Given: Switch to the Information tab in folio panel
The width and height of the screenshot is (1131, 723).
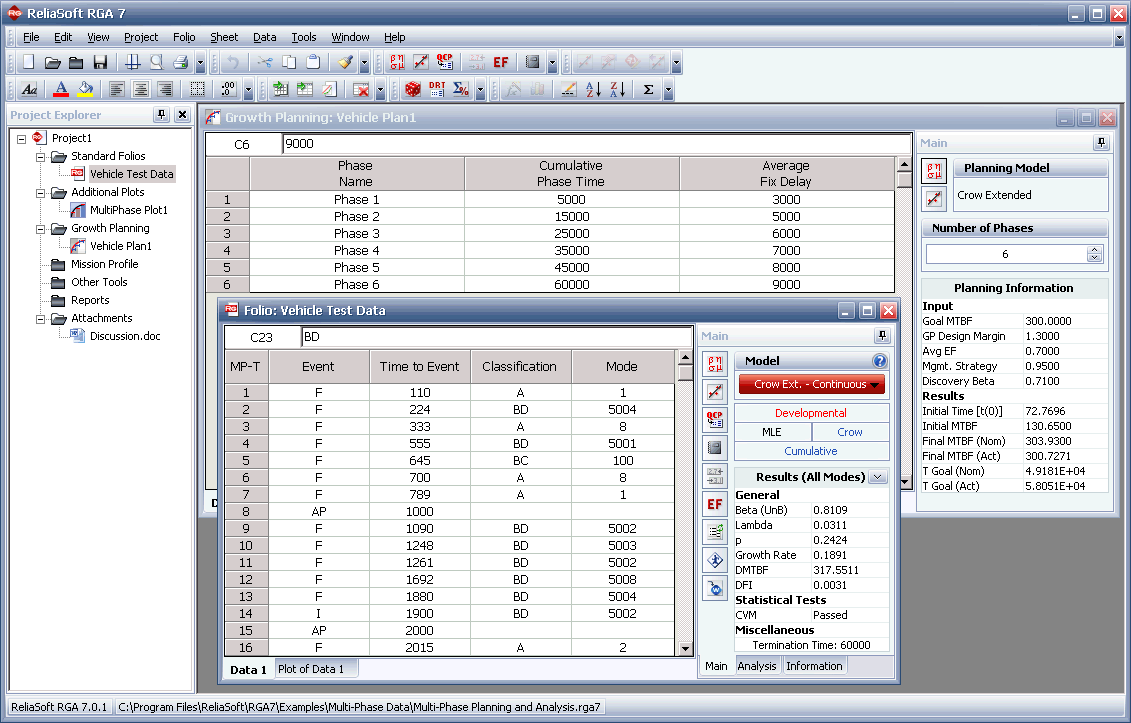Looking at the screenshot, I should [814, 666].
